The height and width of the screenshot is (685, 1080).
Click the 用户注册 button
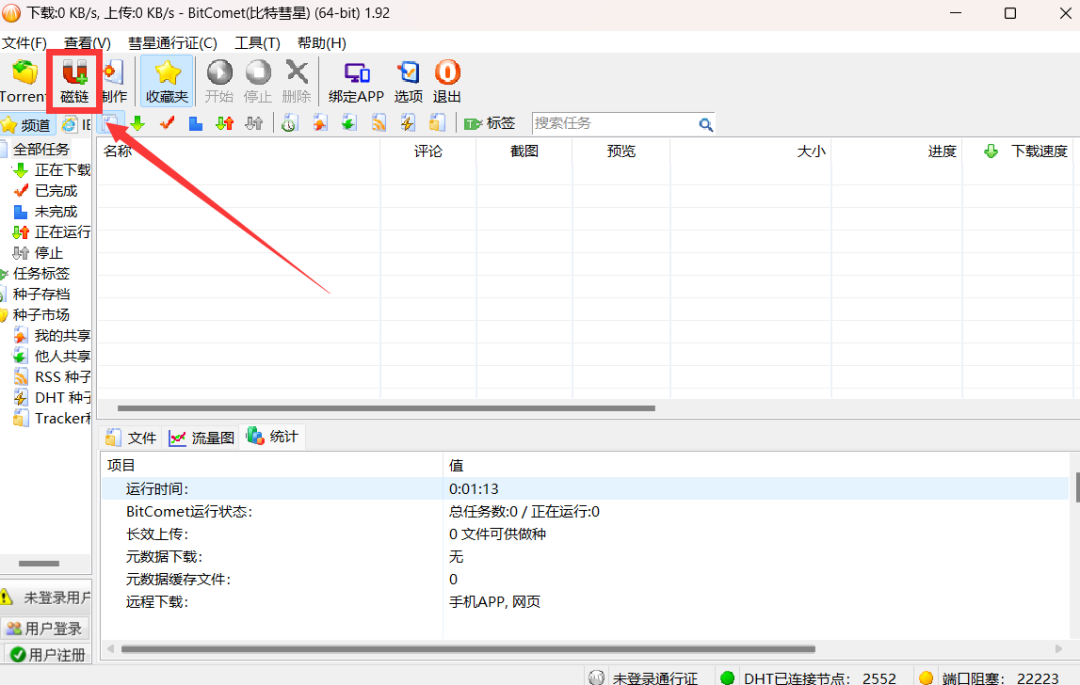click(x=47, y=654)
